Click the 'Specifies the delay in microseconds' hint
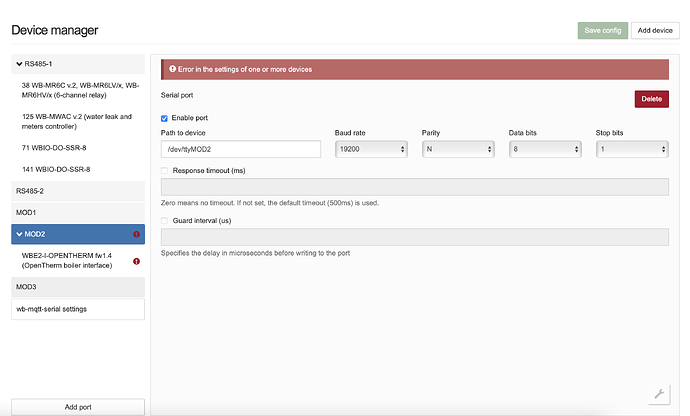This screenshot has height=416, width=690. point(255,253)
